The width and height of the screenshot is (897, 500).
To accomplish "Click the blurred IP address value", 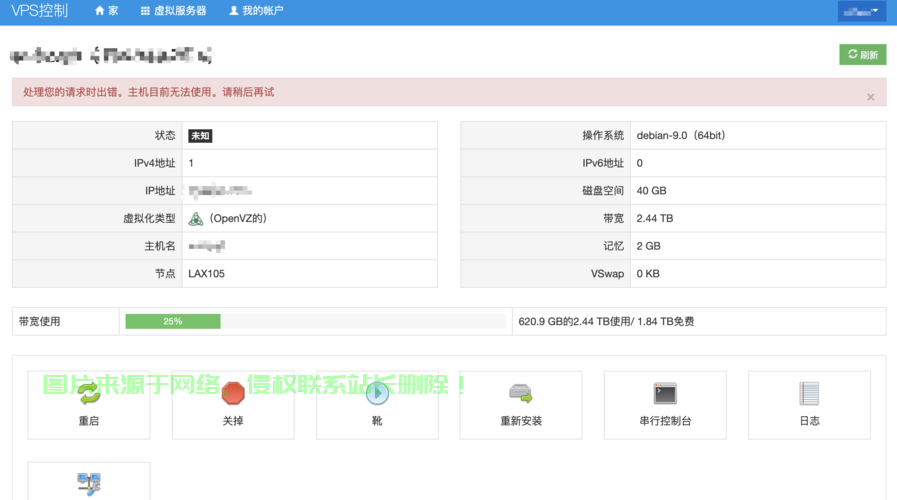I will pos(220,191).
